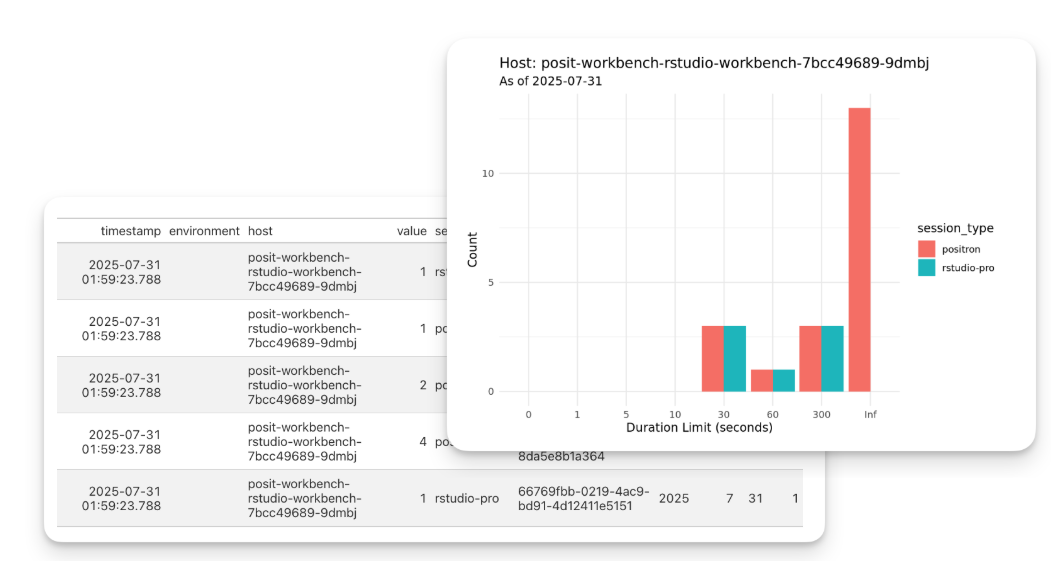The image size is (1051, 561).
Task: Click the rstudio-pro legend color swatch
Action: coord(926,267)
